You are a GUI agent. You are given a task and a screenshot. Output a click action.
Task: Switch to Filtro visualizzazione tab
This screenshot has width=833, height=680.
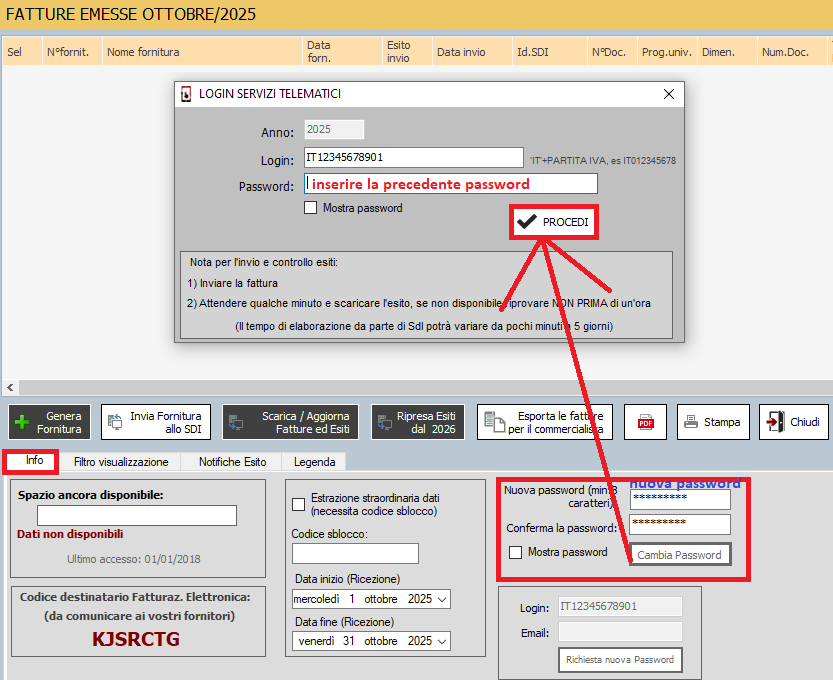[x=121, y=462]
